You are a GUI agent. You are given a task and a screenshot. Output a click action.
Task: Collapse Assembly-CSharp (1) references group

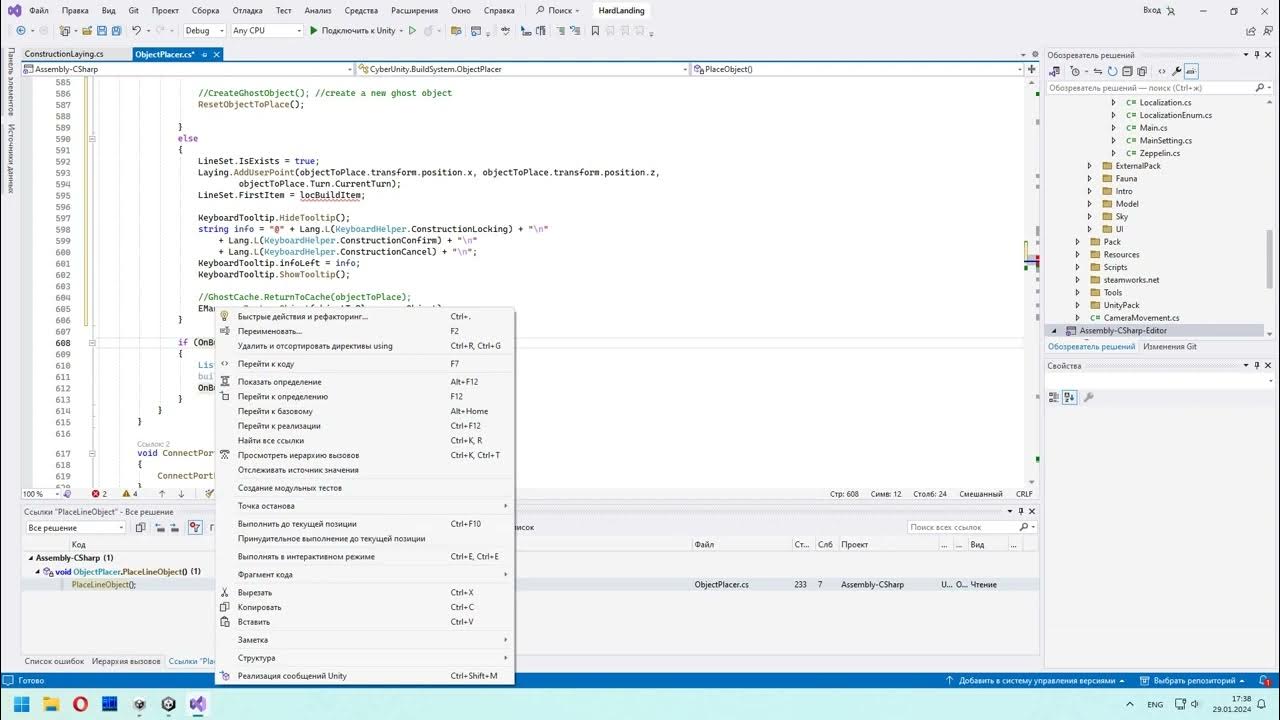point(31,558)
